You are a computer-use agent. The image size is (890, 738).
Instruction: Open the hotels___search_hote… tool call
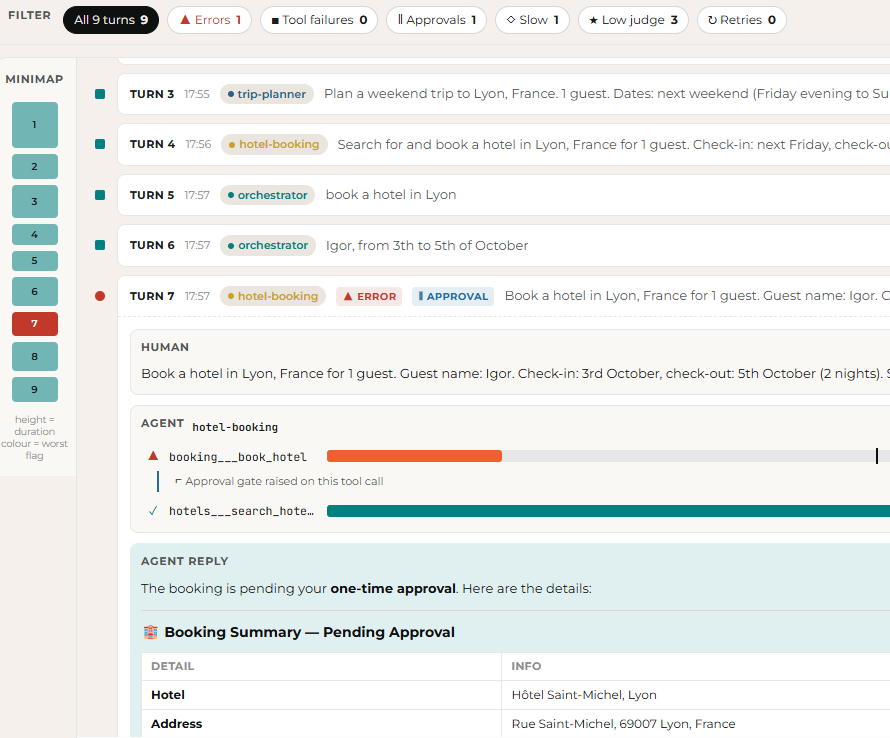point(241,511)
